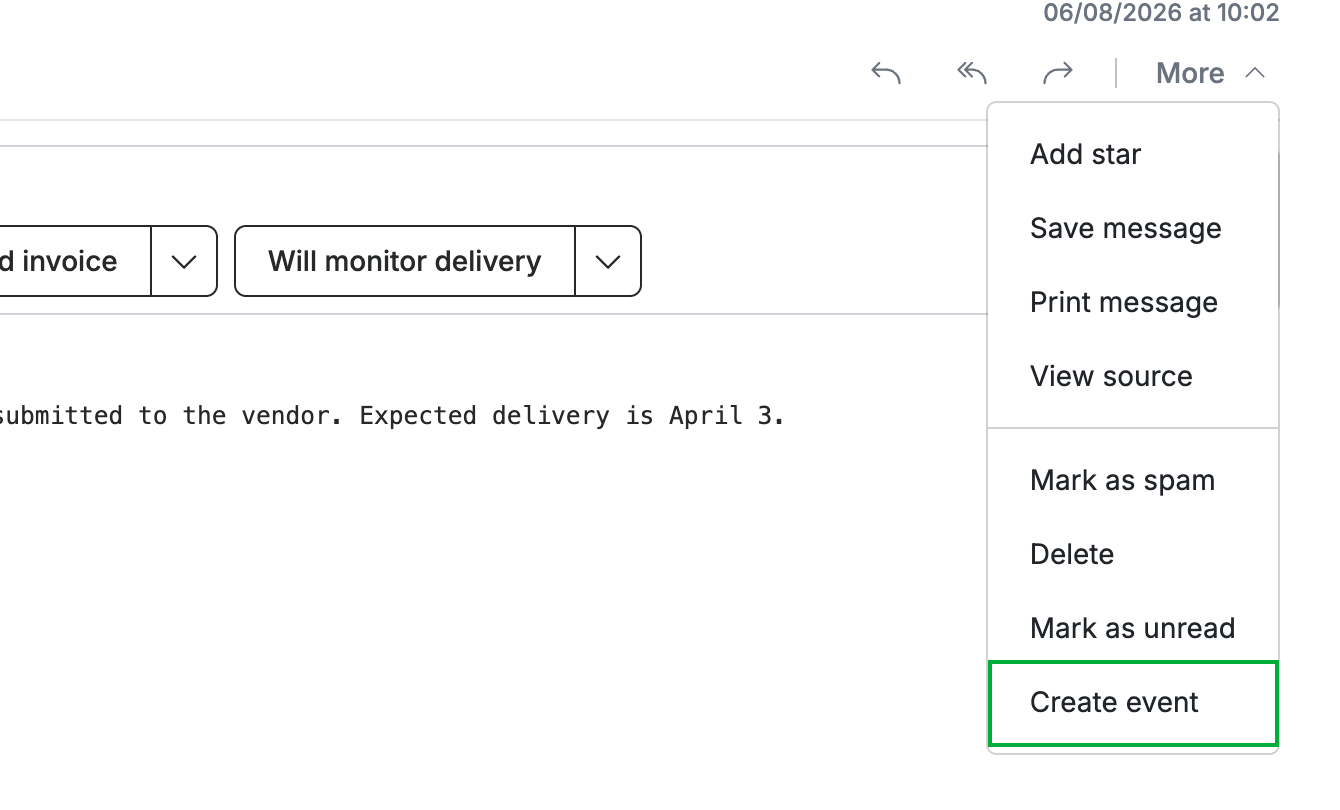Forward the message using the right-arrow icon
This screenshot has width=1340, height=810.
tap(1058, 73)
